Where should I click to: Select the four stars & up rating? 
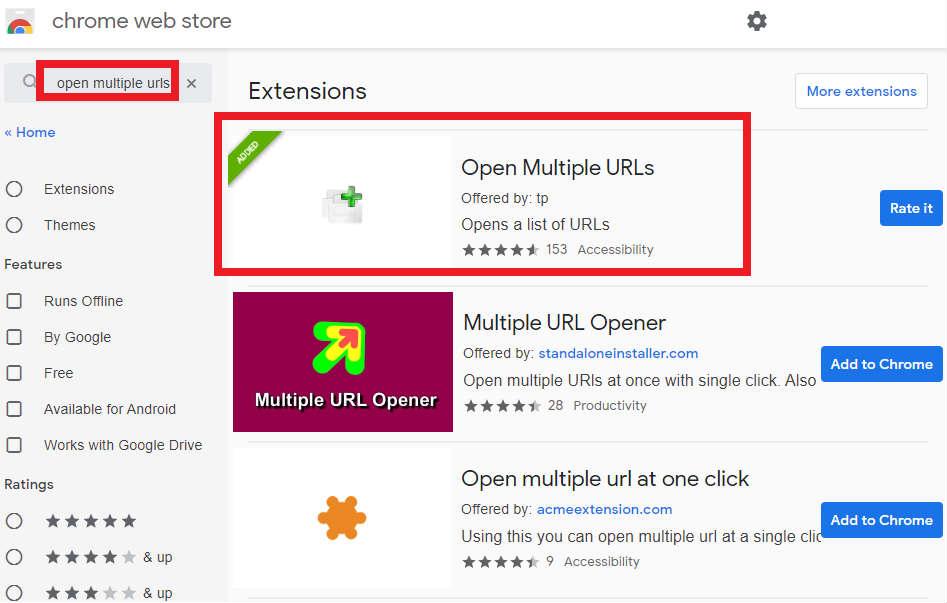pyautogui.click(x=14, y=557)
